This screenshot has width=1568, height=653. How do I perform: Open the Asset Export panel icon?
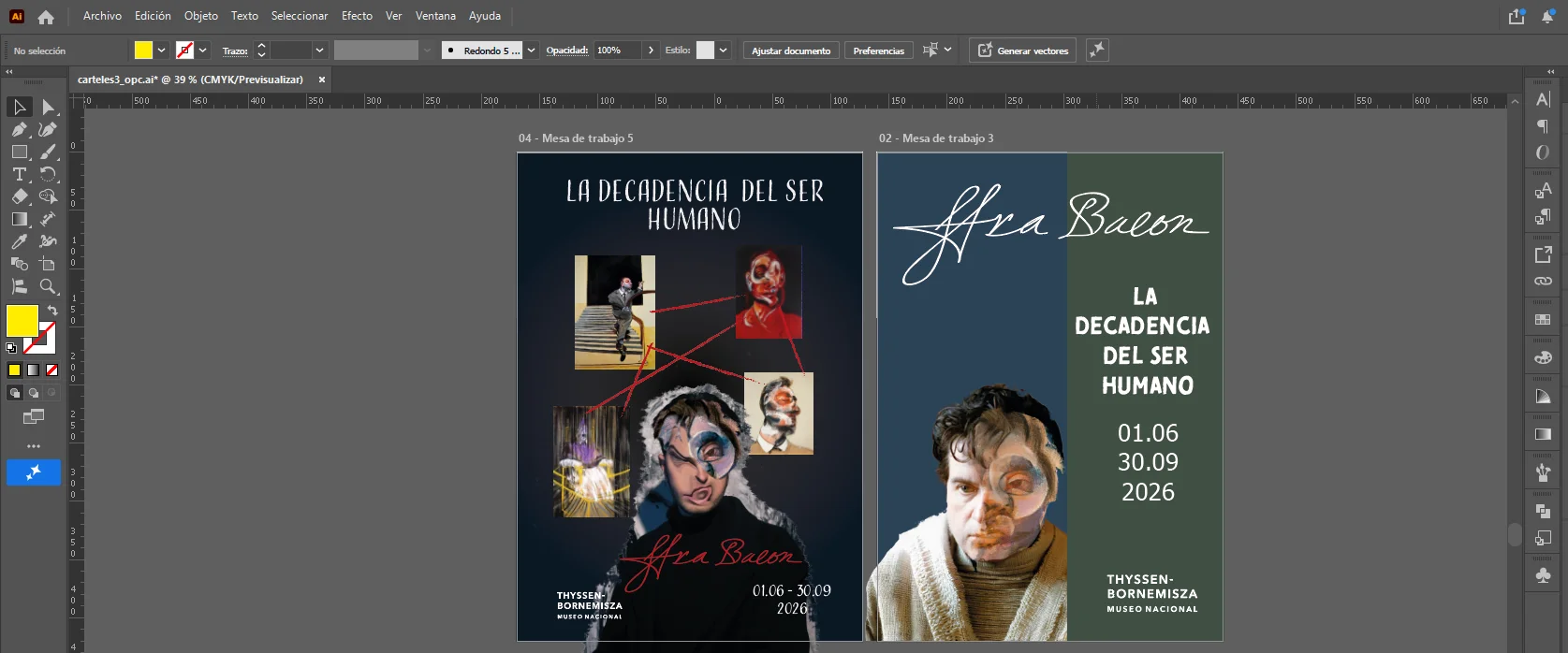click(1543, 254)
